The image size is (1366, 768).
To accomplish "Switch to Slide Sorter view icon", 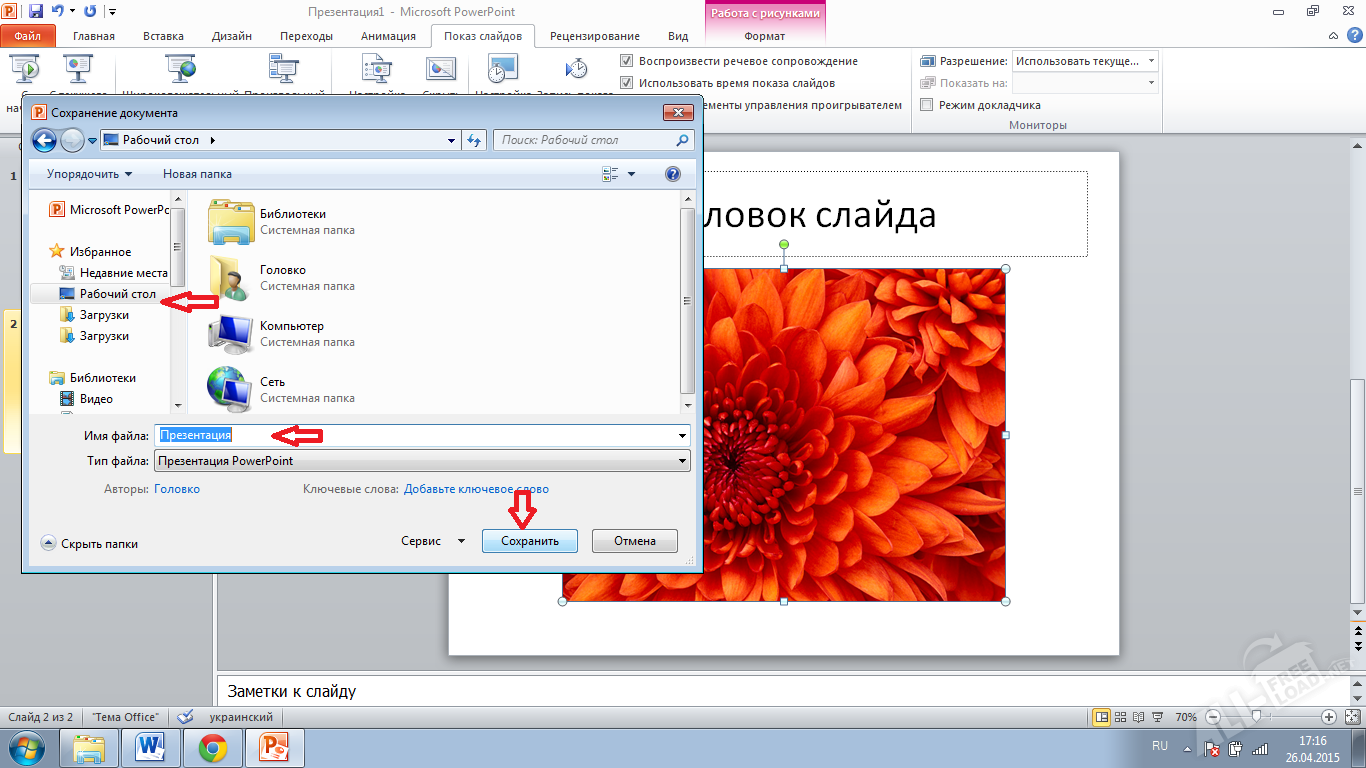I will pyautogui.click(x=1121, y=716).
